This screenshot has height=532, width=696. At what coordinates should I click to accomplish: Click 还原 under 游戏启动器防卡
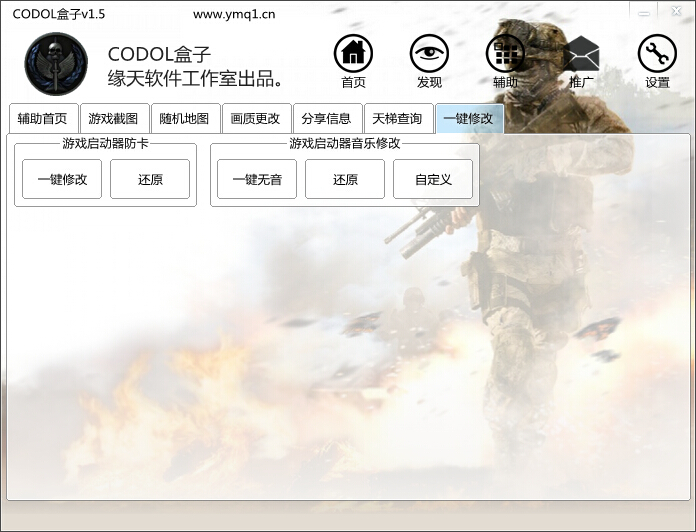150,180
